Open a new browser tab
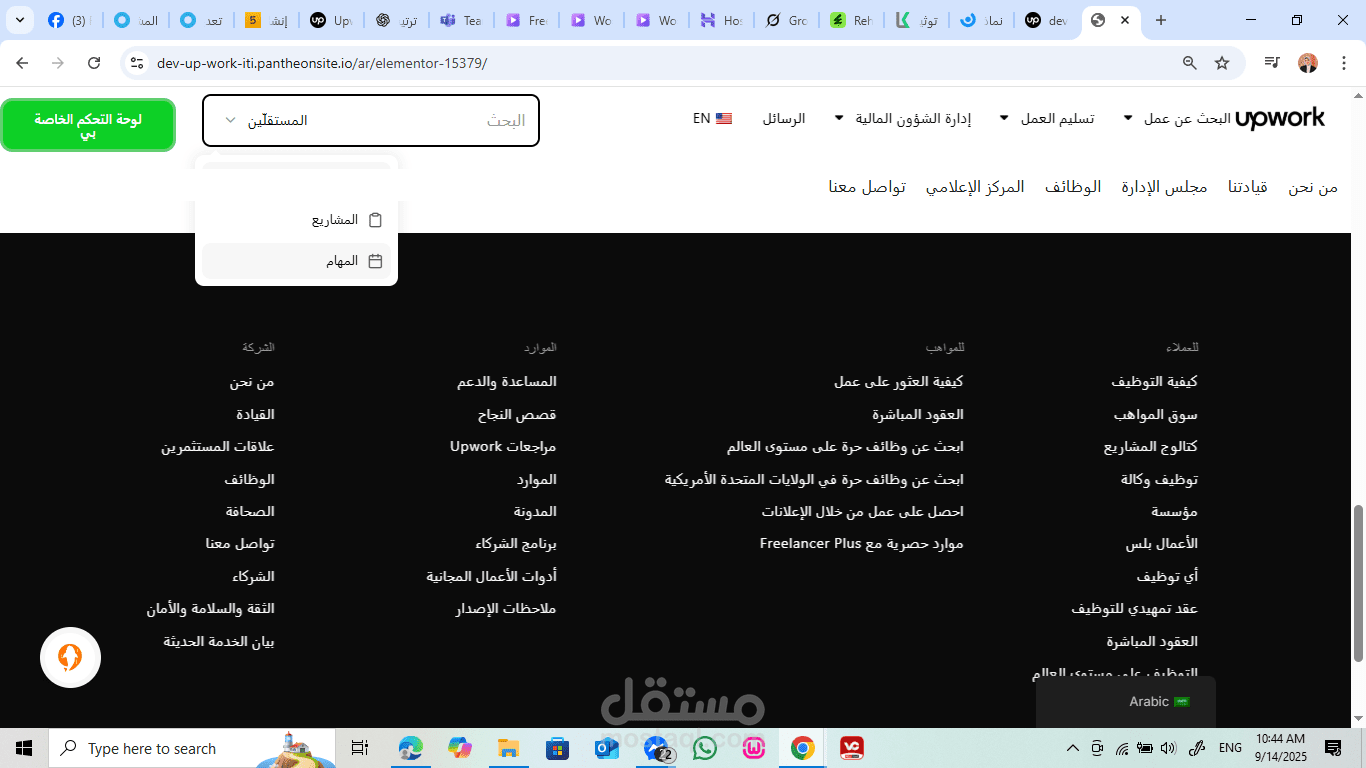The height and width of the screenshot is (768, 1366). [1161, 20]
